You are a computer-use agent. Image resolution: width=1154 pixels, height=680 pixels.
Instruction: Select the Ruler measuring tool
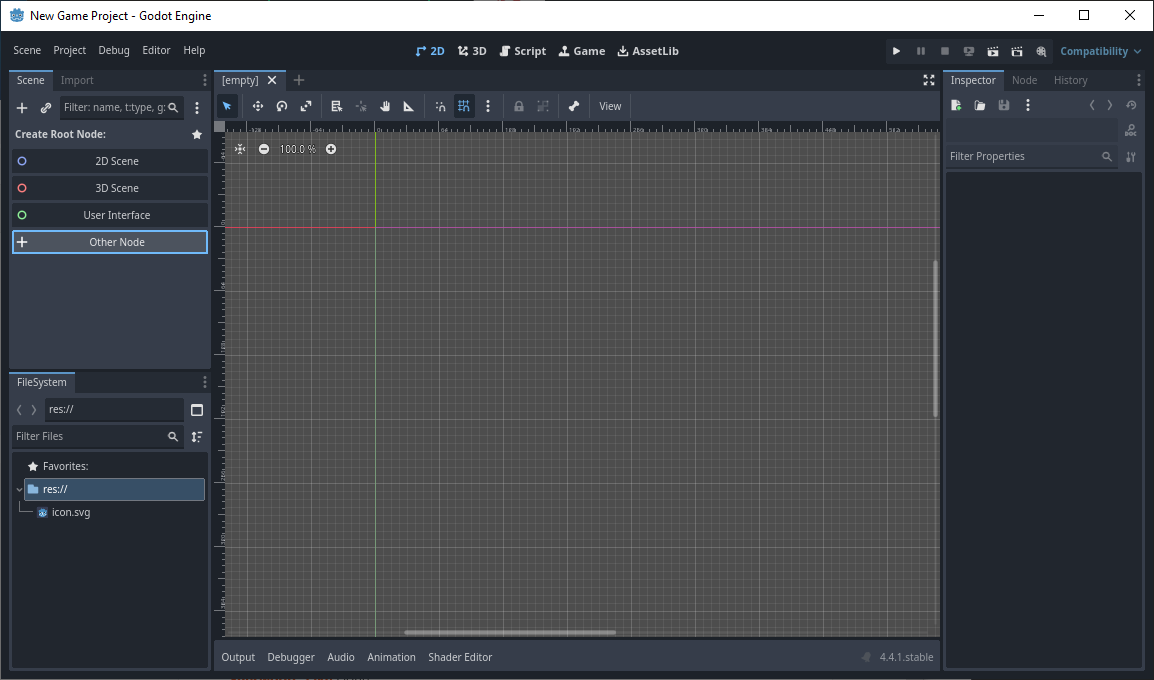(x=409, y=106)
